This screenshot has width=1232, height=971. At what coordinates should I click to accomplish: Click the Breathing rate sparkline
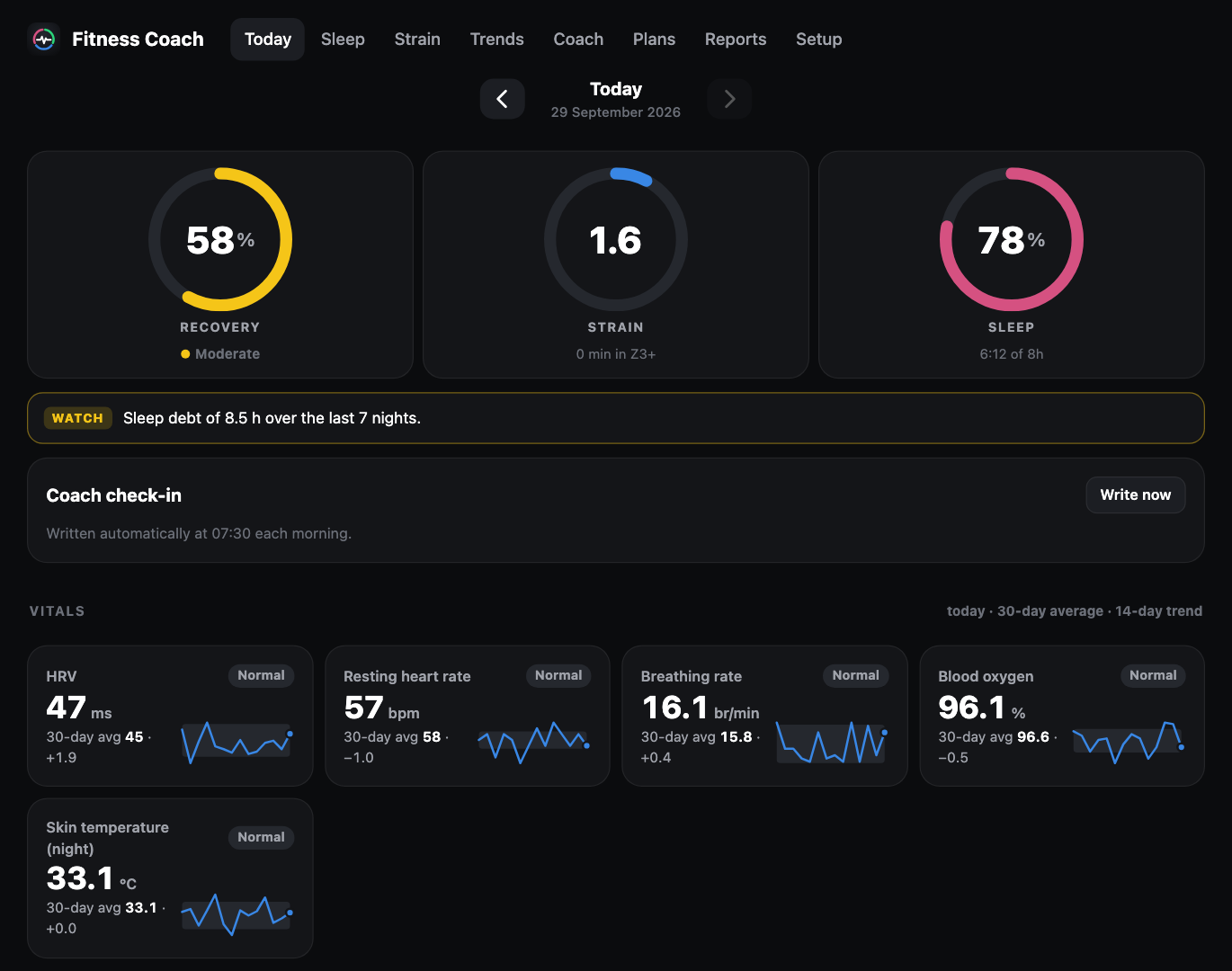pos(832,741)
